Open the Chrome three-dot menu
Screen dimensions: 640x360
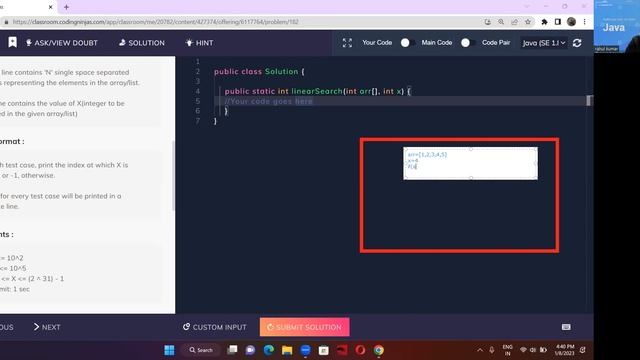click(x=584, y=22)
